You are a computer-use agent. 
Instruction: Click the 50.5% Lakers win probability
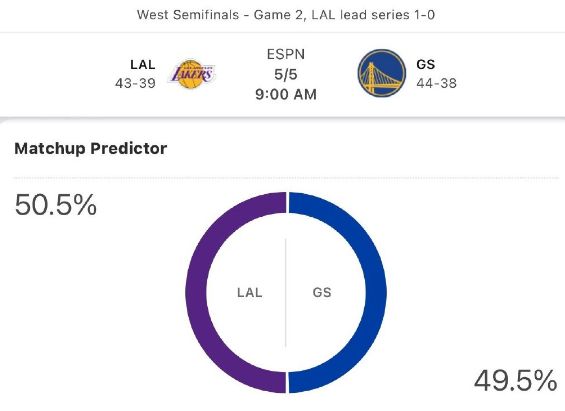pyautogui.click(x=55, y=205)
